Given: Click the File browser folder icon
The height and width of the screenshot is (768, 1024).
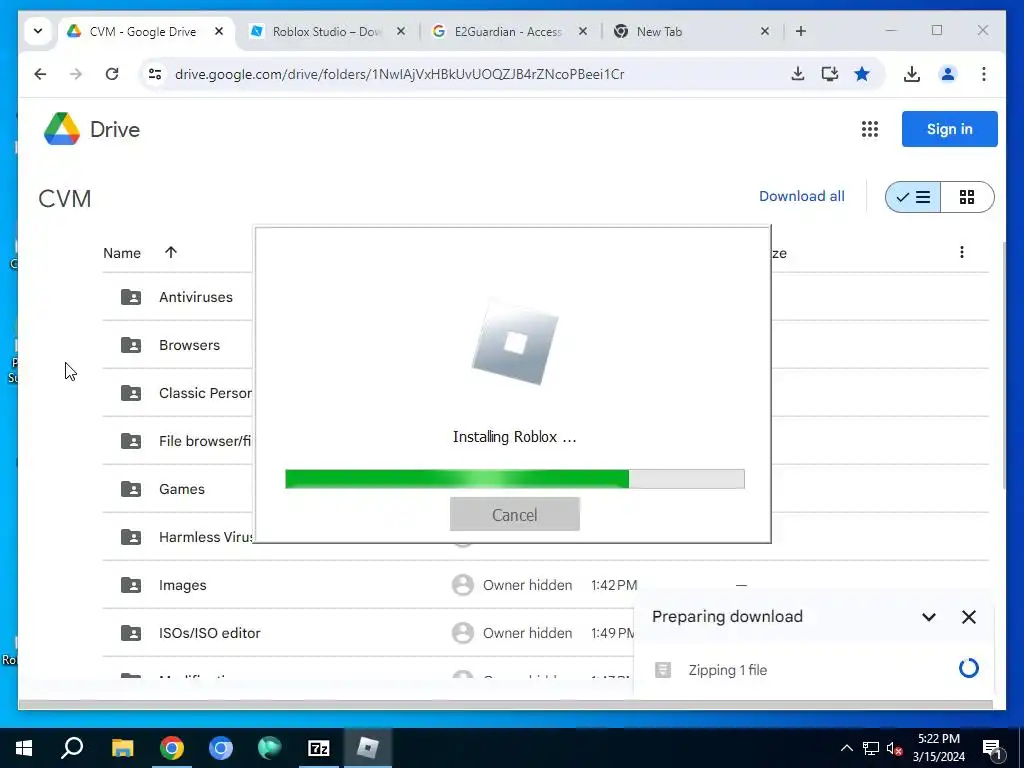Looking at the screenshot, I should coord(131,441).
